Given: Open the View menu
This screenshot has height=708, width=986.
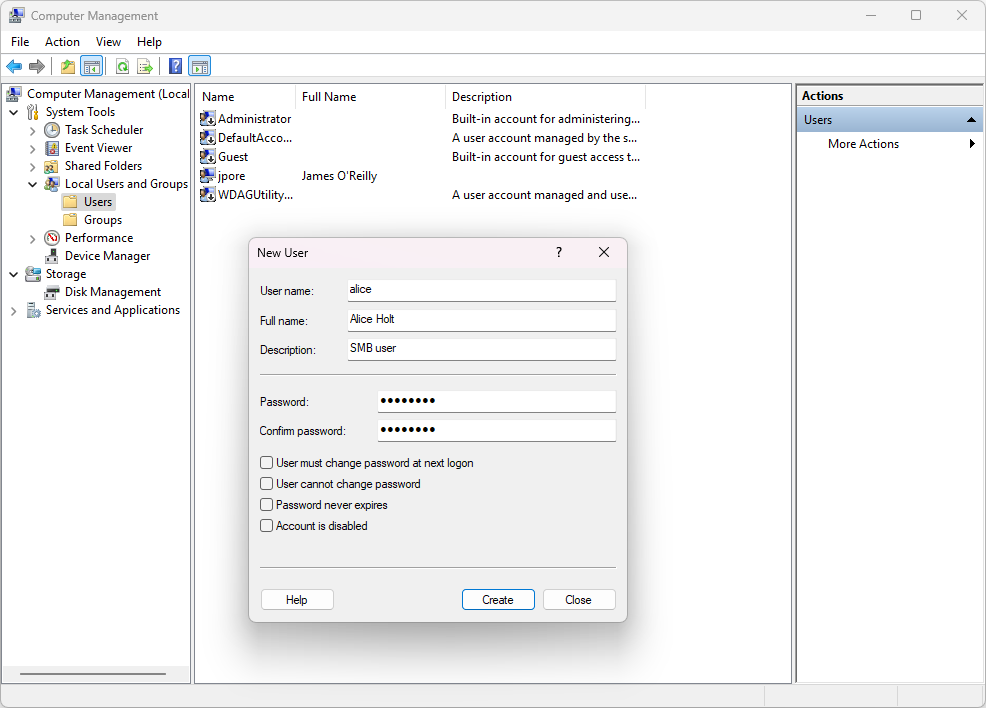Looking at the screenshot, I should [108, 41].
